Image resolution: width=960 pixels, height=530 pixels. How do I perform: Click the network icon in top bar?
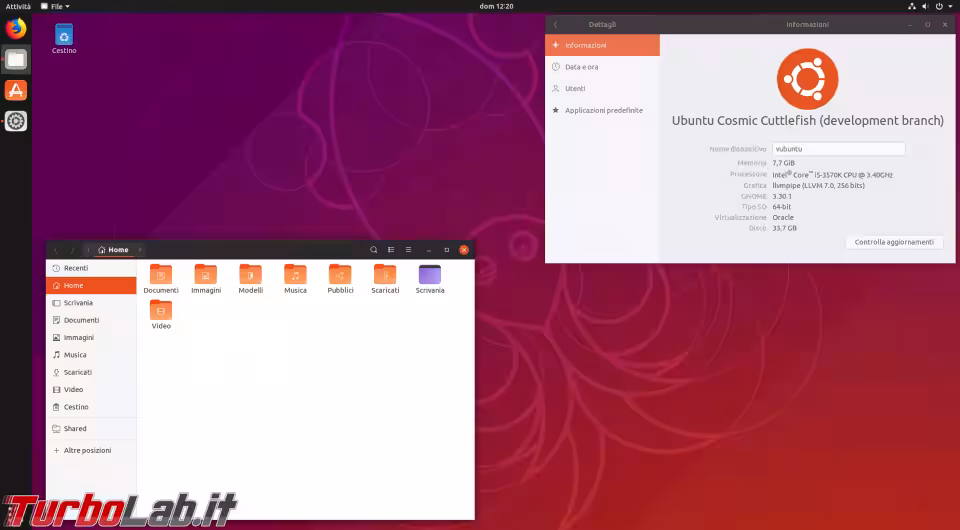[x=912, y=6]
